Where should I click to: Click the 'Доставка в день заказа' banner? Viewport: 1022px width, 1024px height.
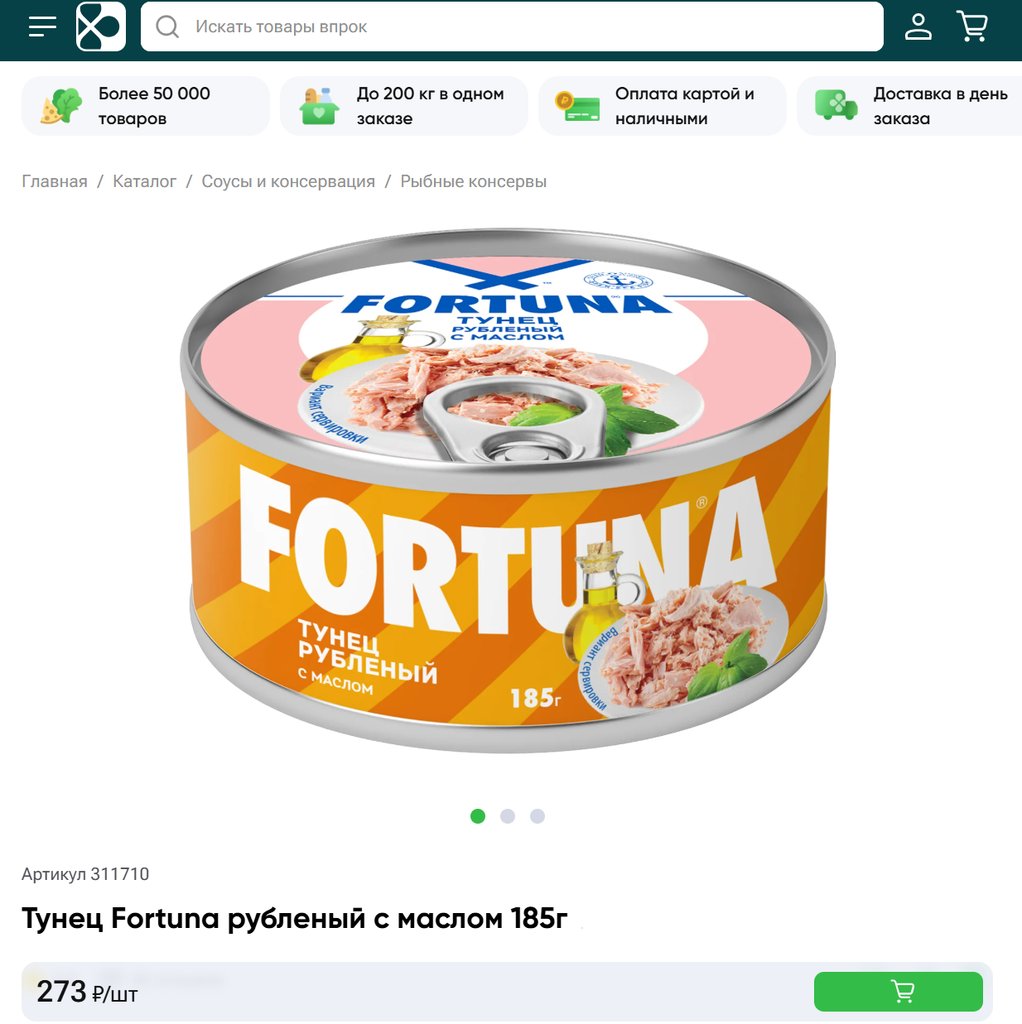tap(910, 106)
